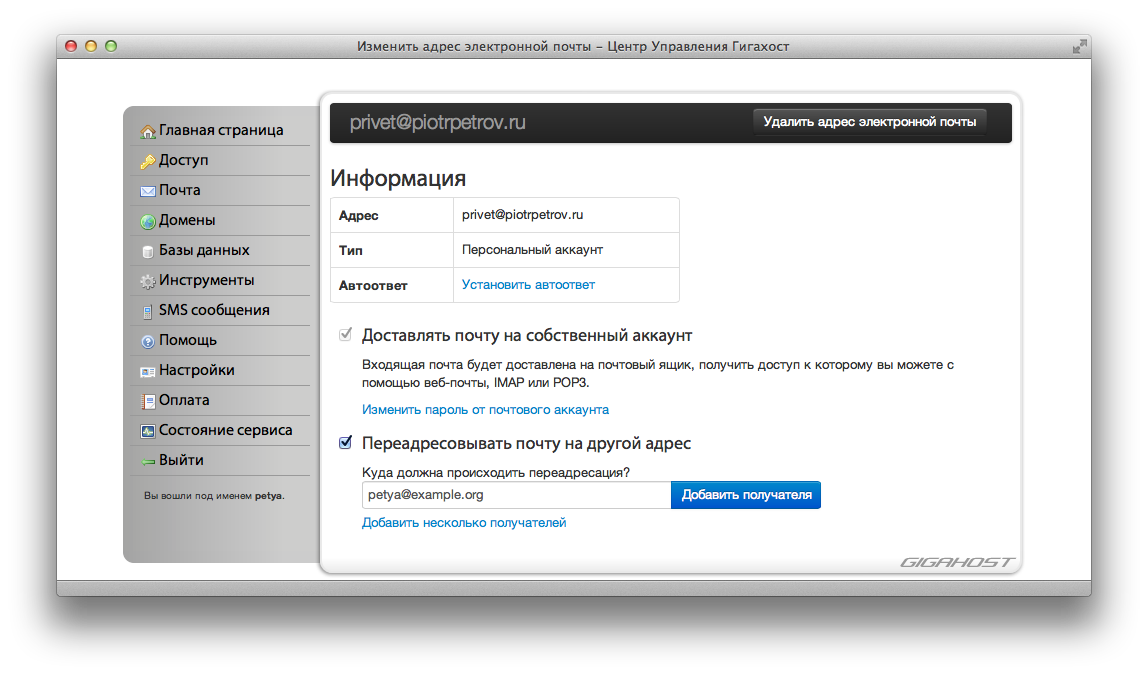Screen dimensions: 1148x675
Task: Click Куда должна происходить переадресация? label
Action: 496,473
